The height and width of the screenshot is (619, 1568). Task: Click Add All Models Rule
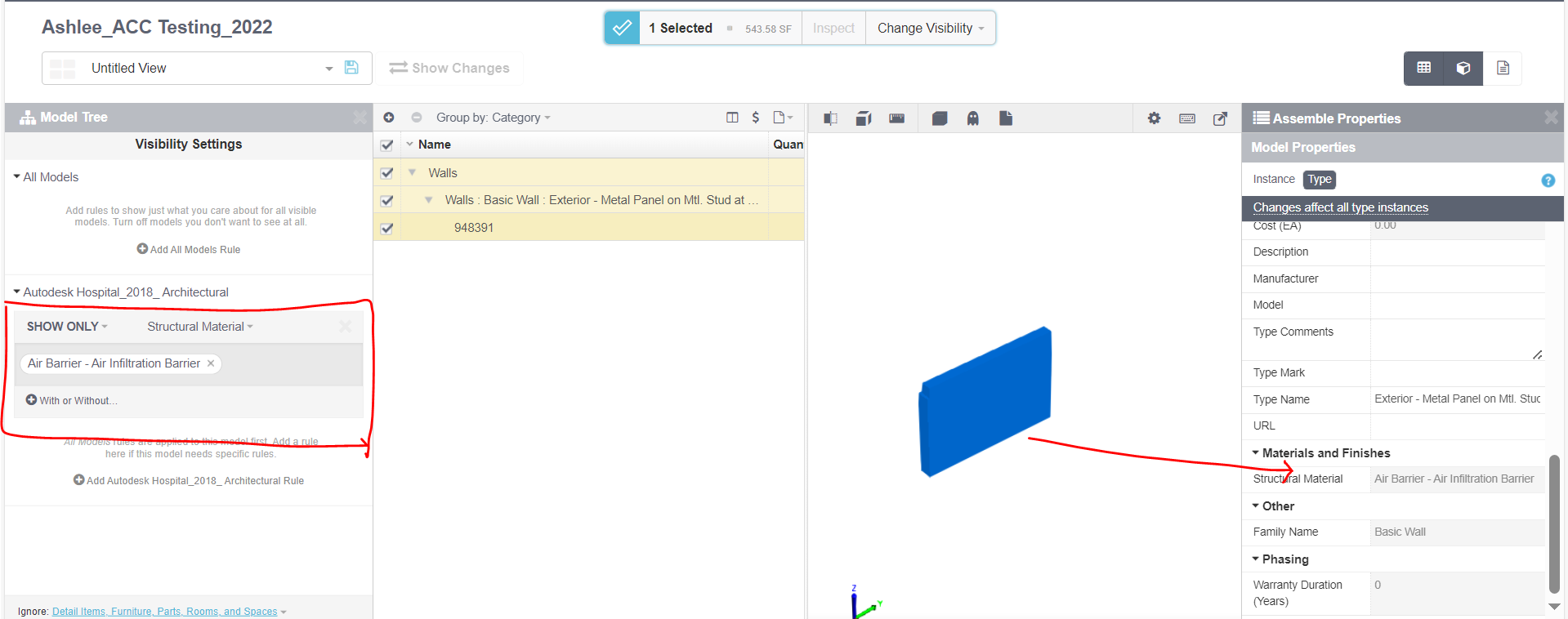coord(189,249)
